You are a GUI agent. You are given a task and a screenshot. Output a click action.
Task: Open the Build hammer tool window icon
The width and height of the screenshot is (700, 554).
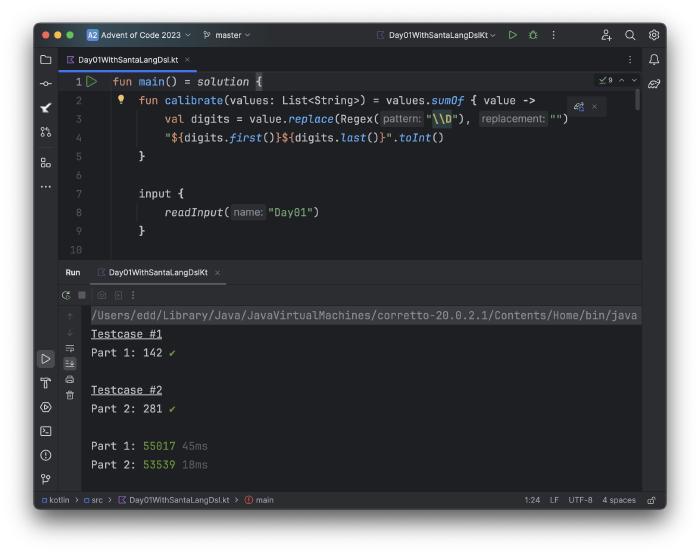pyautogui.click(x=46, y=383)
